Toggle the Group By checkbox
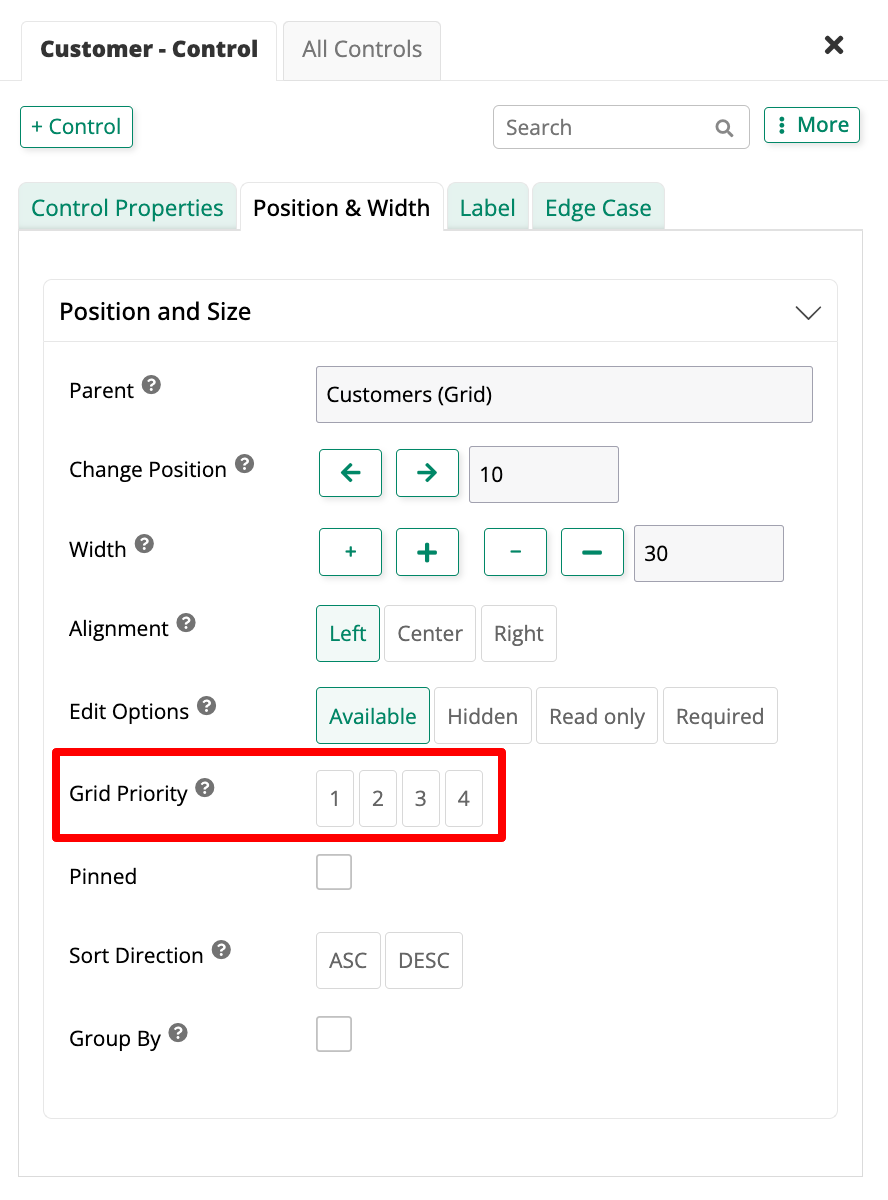Image resolution: width=888 pixels, height=1200 pixels. point(334,1034)
